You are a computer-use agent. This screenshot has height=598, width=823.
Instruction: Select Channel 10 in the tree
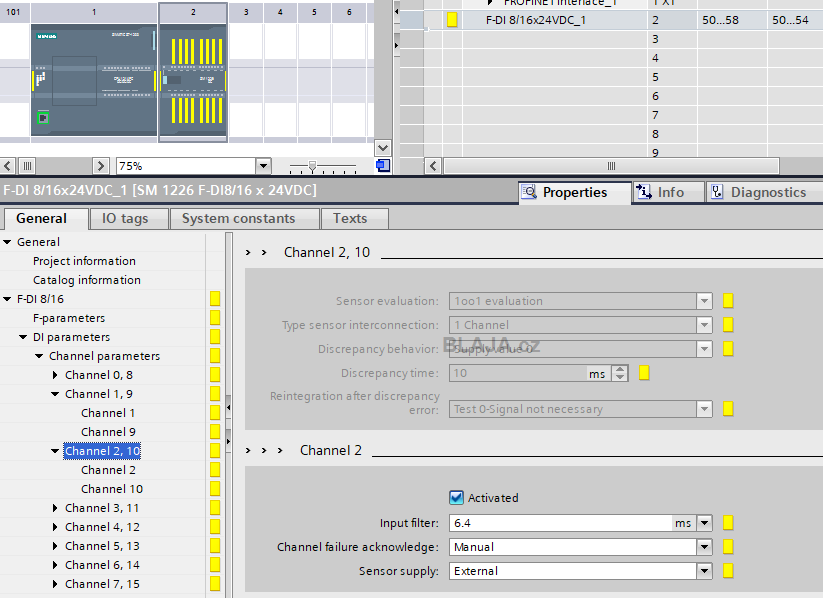112,489
